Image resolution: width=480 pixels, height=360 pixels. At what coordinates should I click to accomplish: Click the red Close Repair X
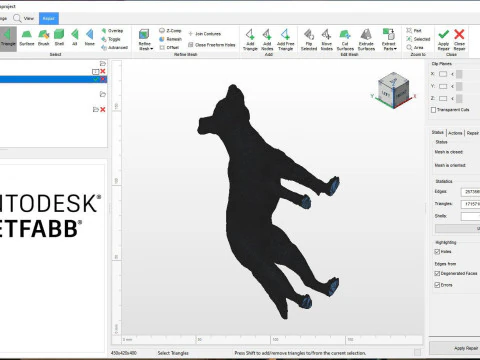[x=459, y=39]
